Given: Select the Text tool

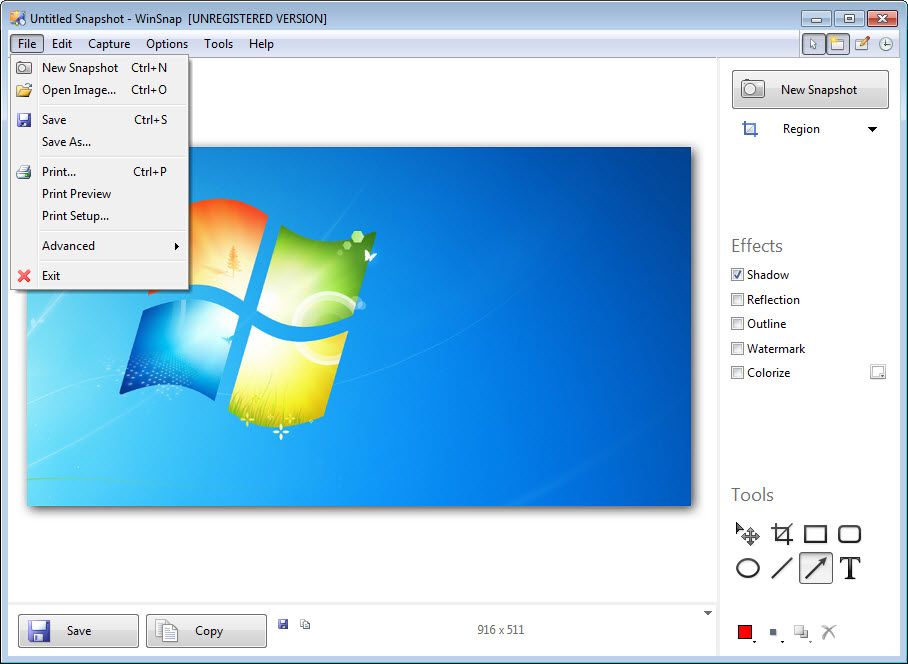Looking at the screenshot, I should 850,568.
